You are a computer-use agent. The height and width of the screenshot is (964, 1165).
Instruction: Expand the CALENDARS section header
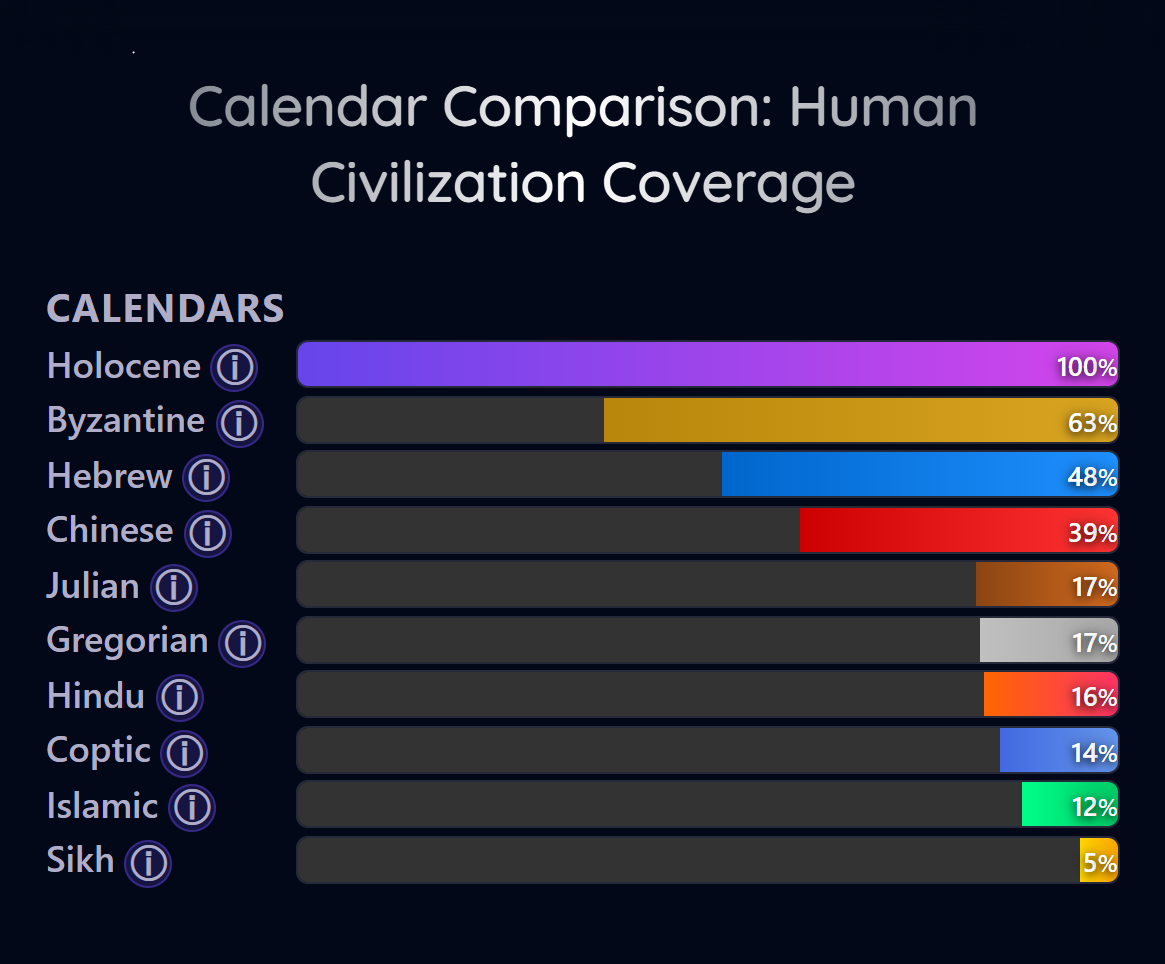pyautogui.click(x=165, y=310)
